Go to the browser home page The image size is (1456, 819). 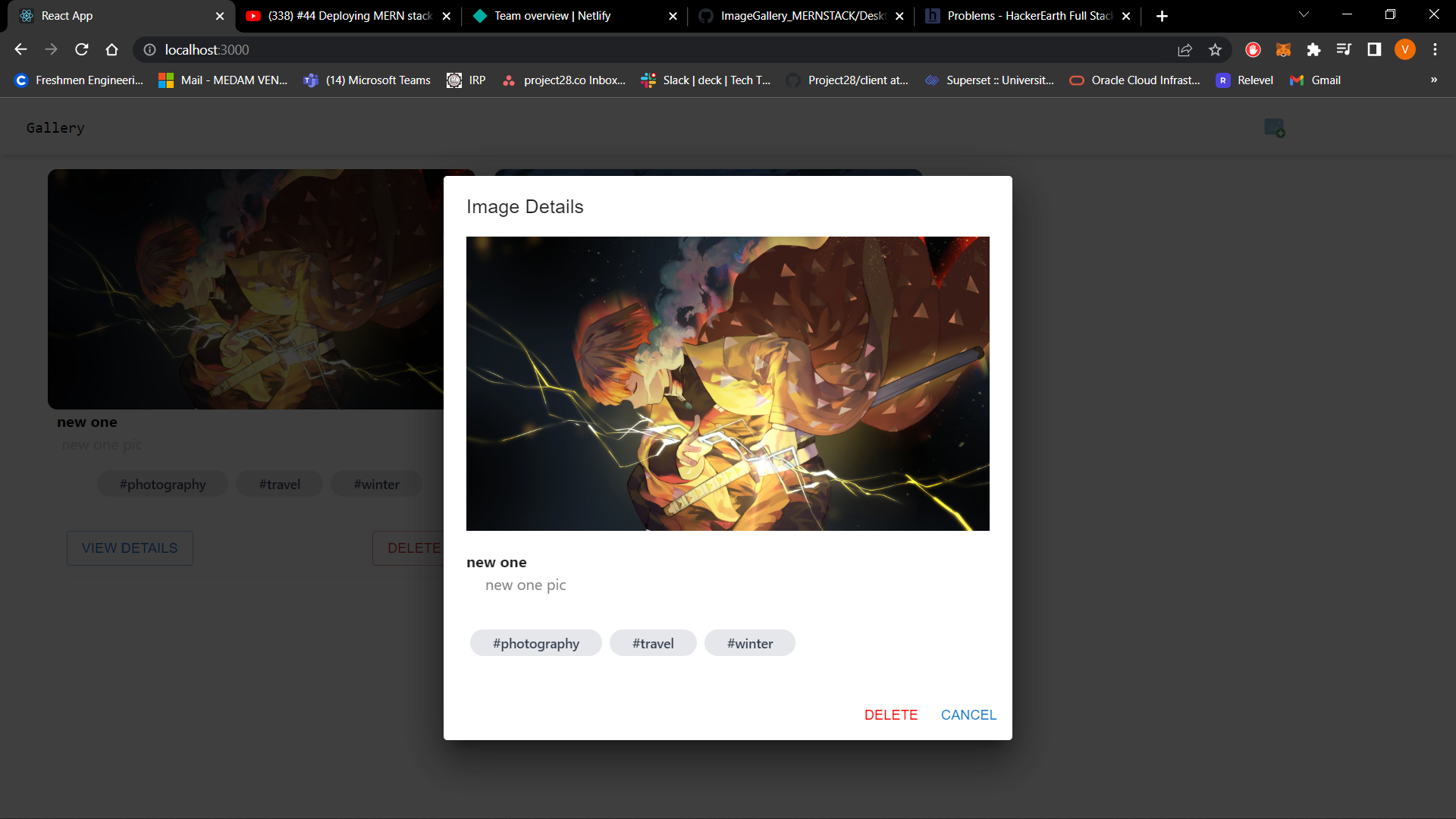(112, 49)
